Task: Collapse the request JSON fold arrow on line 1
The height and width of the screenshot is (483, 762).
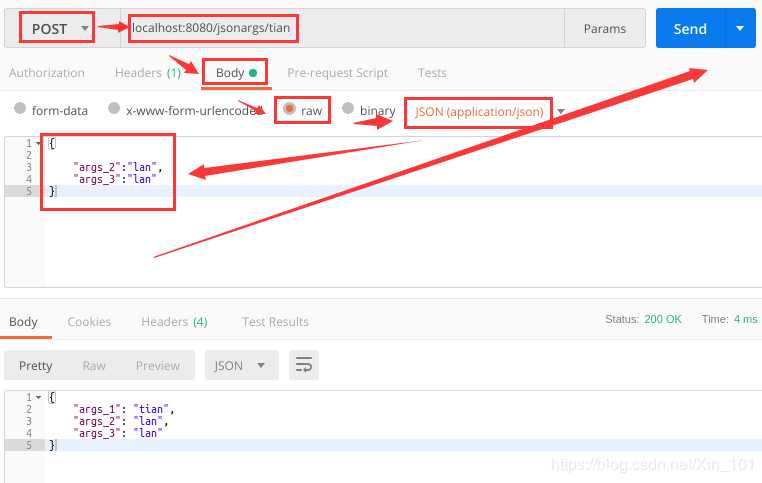Action: coord(38,143)
